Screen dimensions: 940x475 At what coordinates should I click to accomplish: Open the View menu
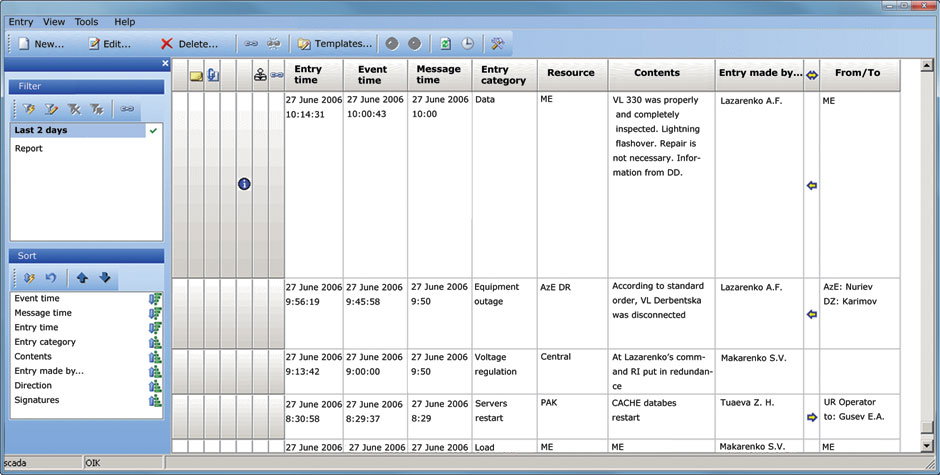54,22
